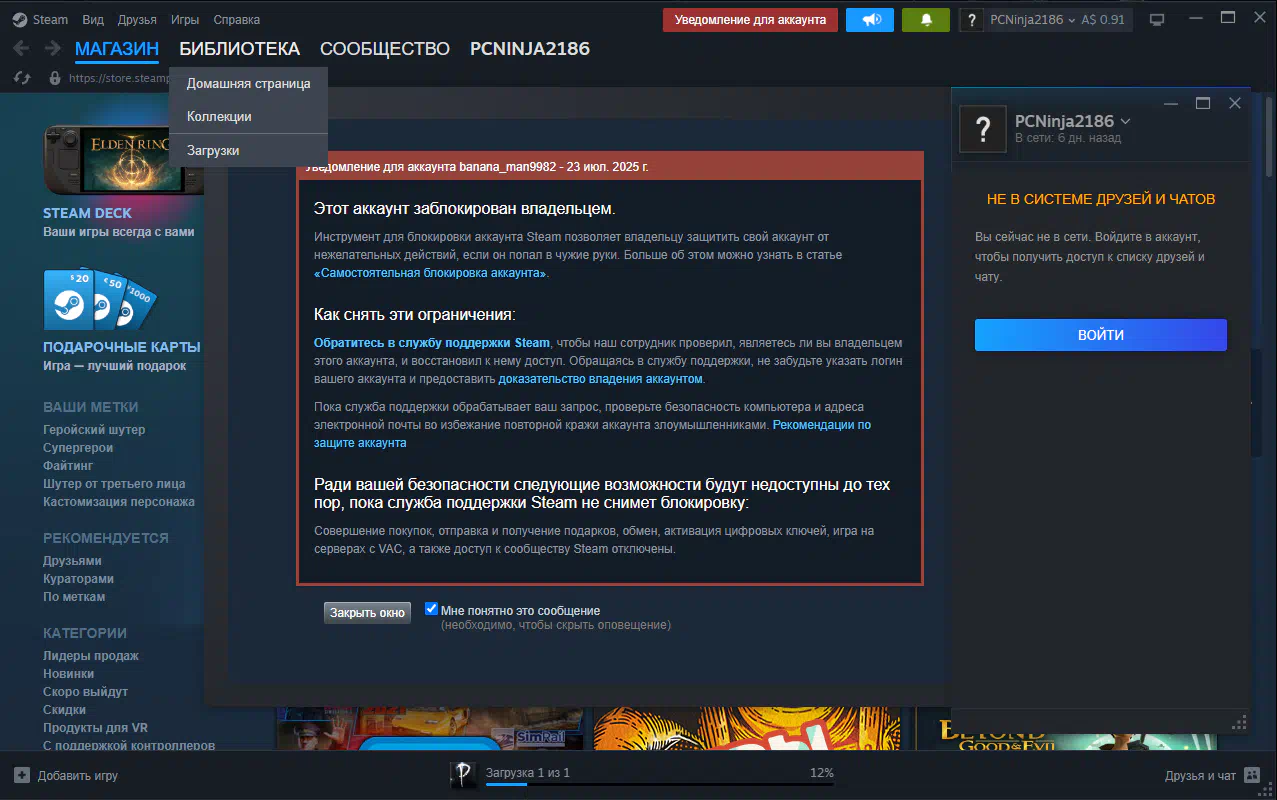Viewport: 1277px width, 800px height.
Task: Maximize the friends and chat panel
Action: click(1203, 103)
